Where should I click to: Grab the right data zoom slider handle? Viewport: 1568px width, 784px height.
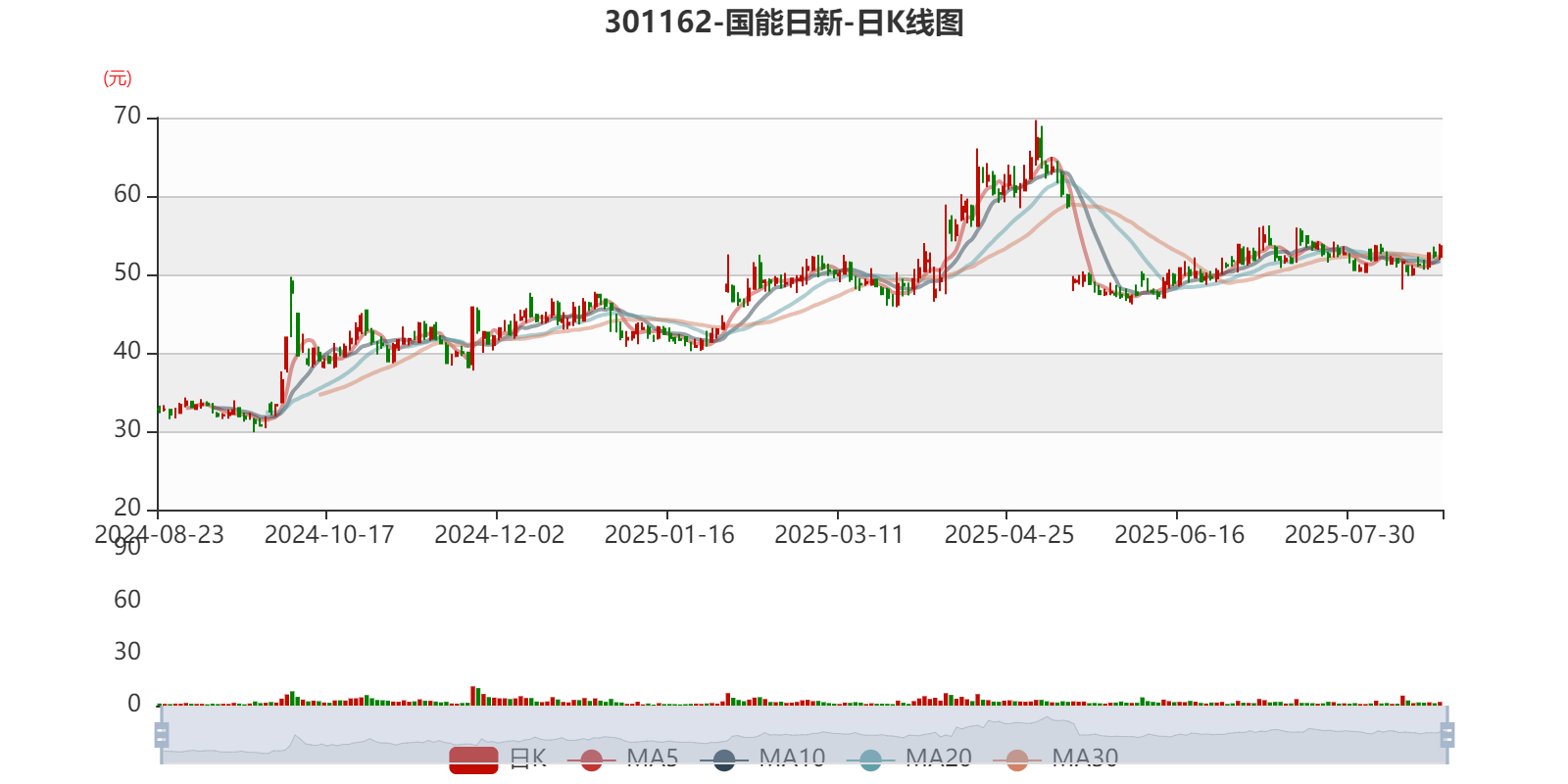click(1447, 734)
